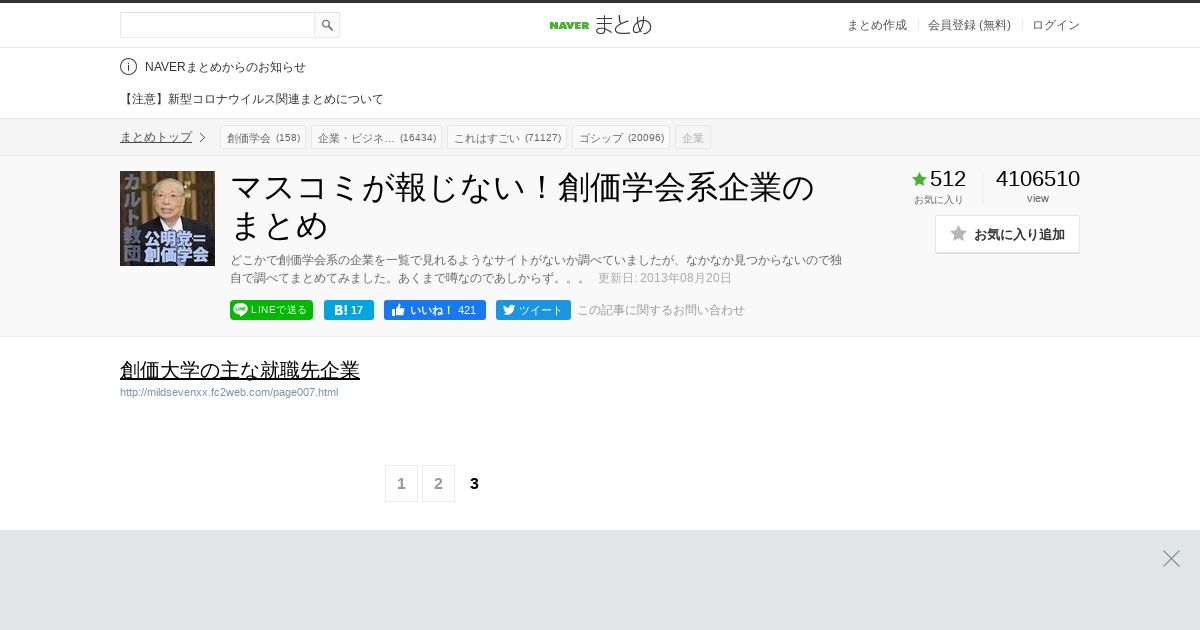Open まとめ作成 in top menu
Viewport: 1200px width, 630px height.
877,25
